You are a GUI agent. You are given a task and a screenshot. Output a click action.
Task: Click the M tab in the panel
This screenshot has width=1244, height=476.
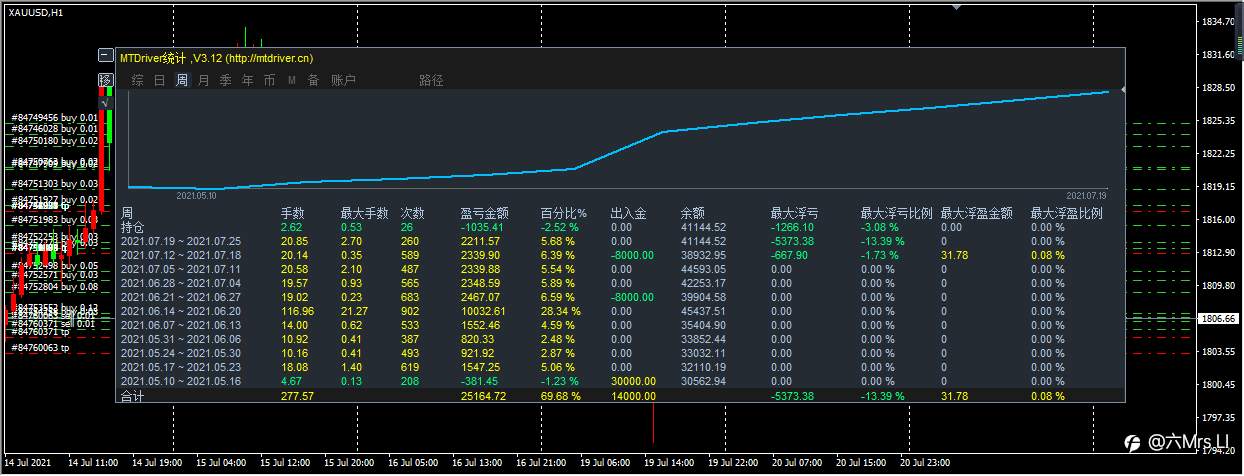(292, 80)
